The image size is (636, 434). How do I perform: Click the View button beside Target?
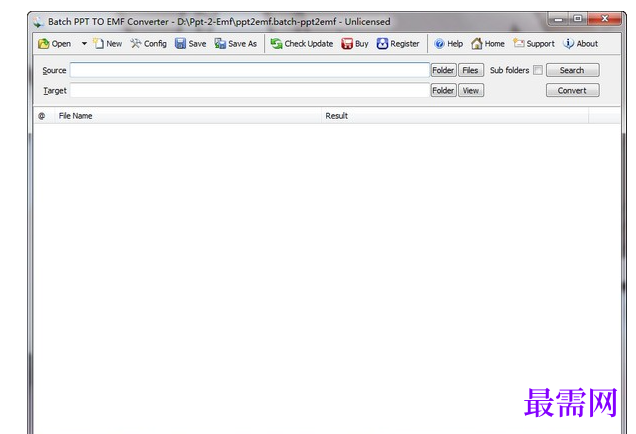pyautogui.click(x=471, y=90)
